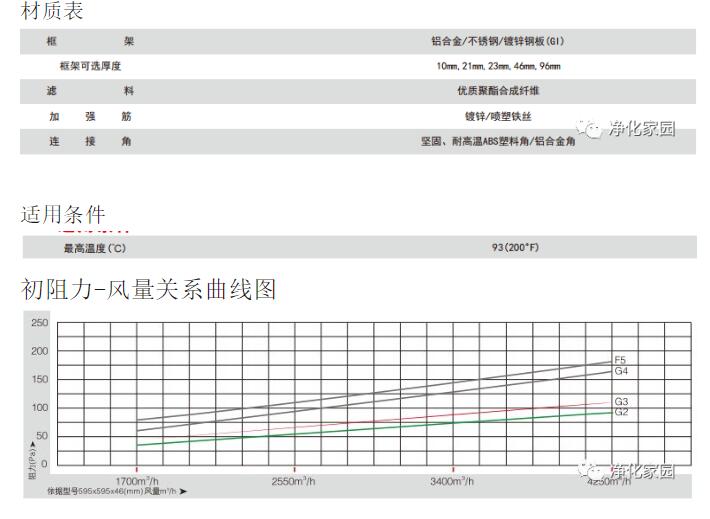Click the red tick mark above 1700m³/h
The image size is (710, 519).
[135, 468]
